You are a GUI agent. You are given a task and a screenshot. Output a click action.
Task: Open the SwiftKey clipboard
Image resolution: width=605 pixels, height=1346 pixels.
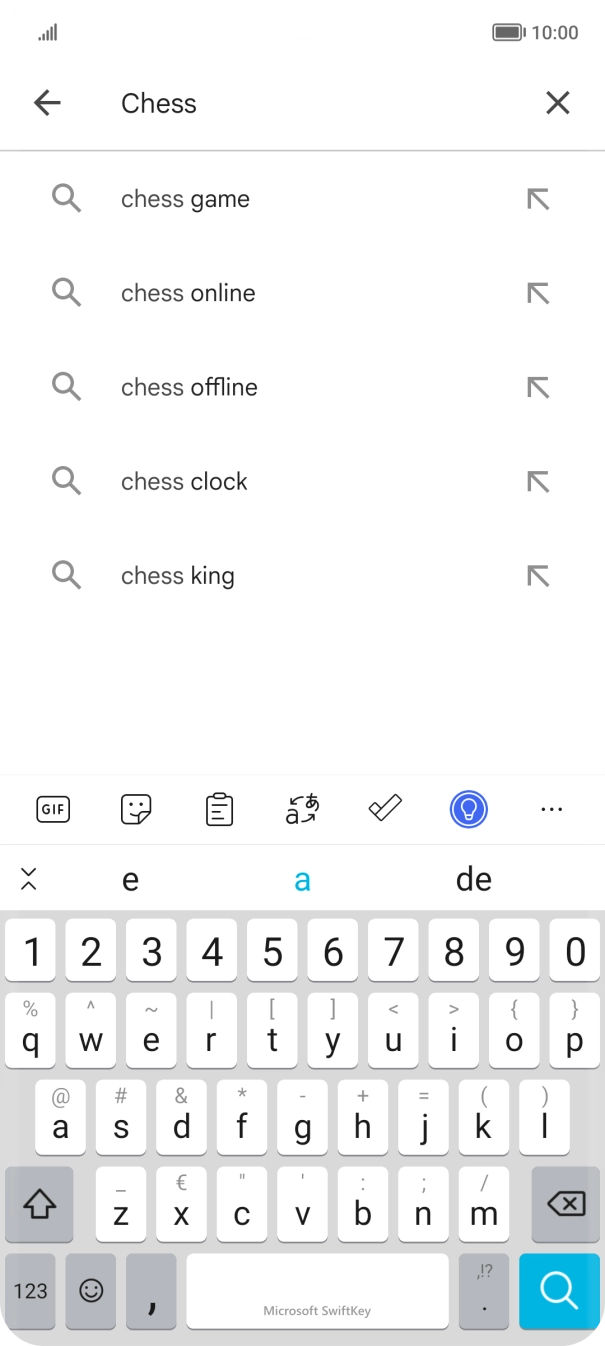click(218, 809)
